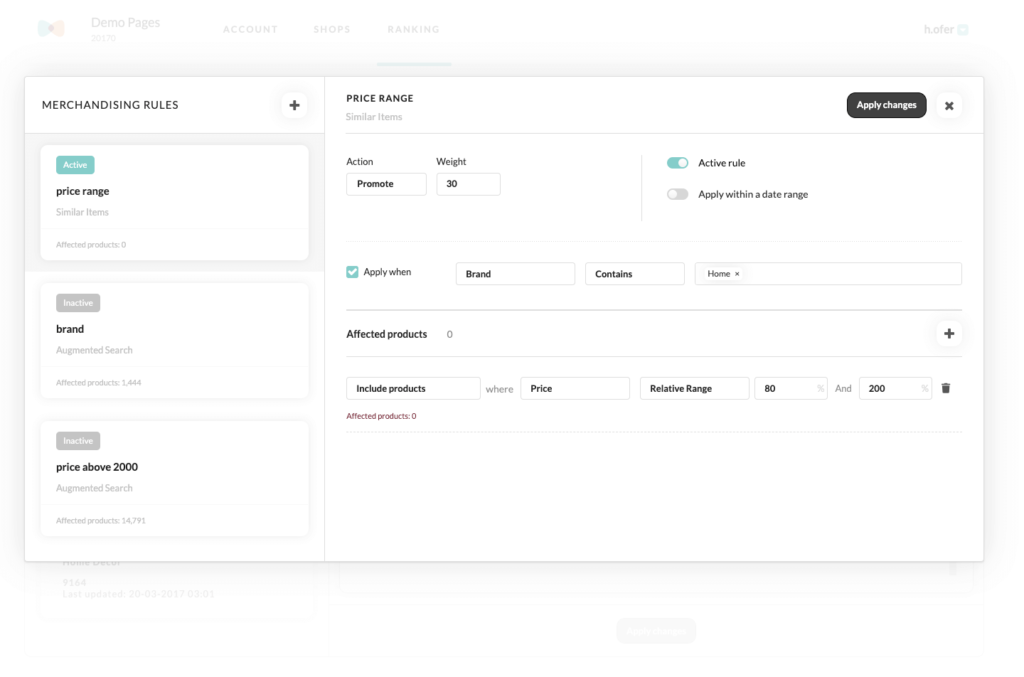Click the MERCHANDISING RULES heading
Screen dimensions: 1024x677
coord(110,105)
